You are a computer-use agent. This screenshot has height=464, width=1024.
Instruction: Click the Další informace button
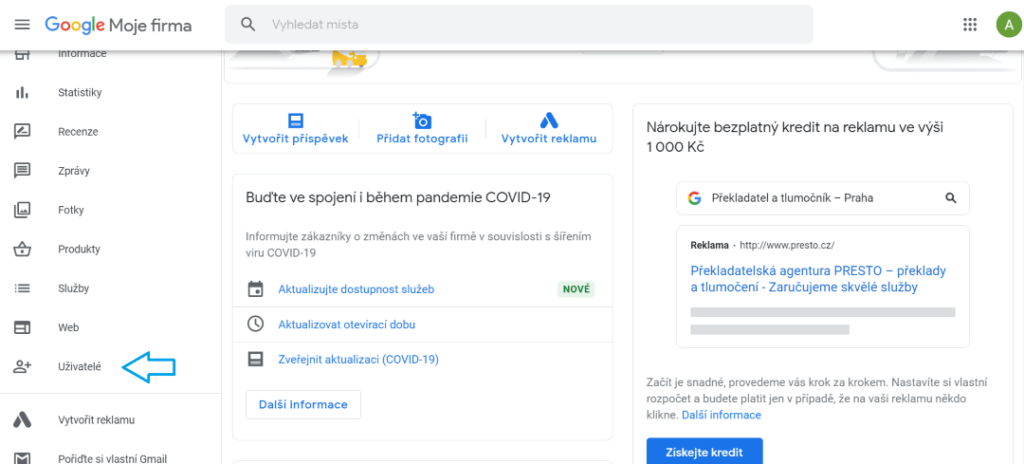pyautogui.click(x=303, y=405)
